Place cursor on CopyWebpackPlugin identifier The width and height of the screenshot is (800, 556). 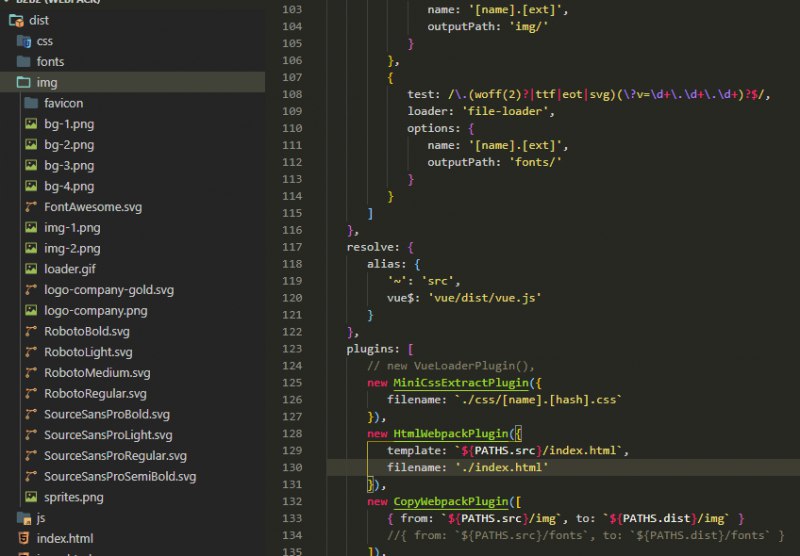pos(451,502)
